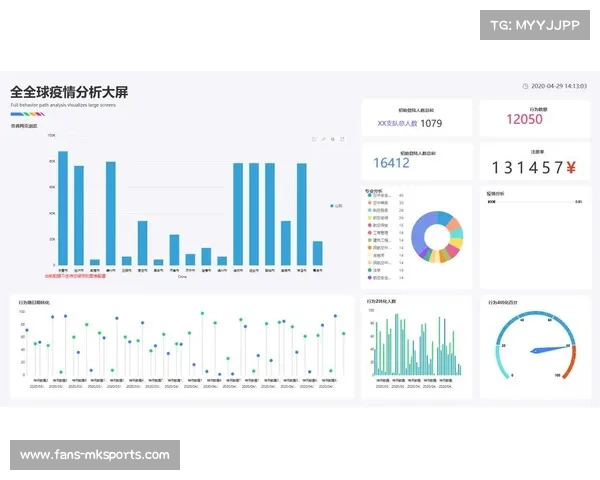Click the third toolbox icon above bar chart
600x480 pixels.
pos(333,139)
